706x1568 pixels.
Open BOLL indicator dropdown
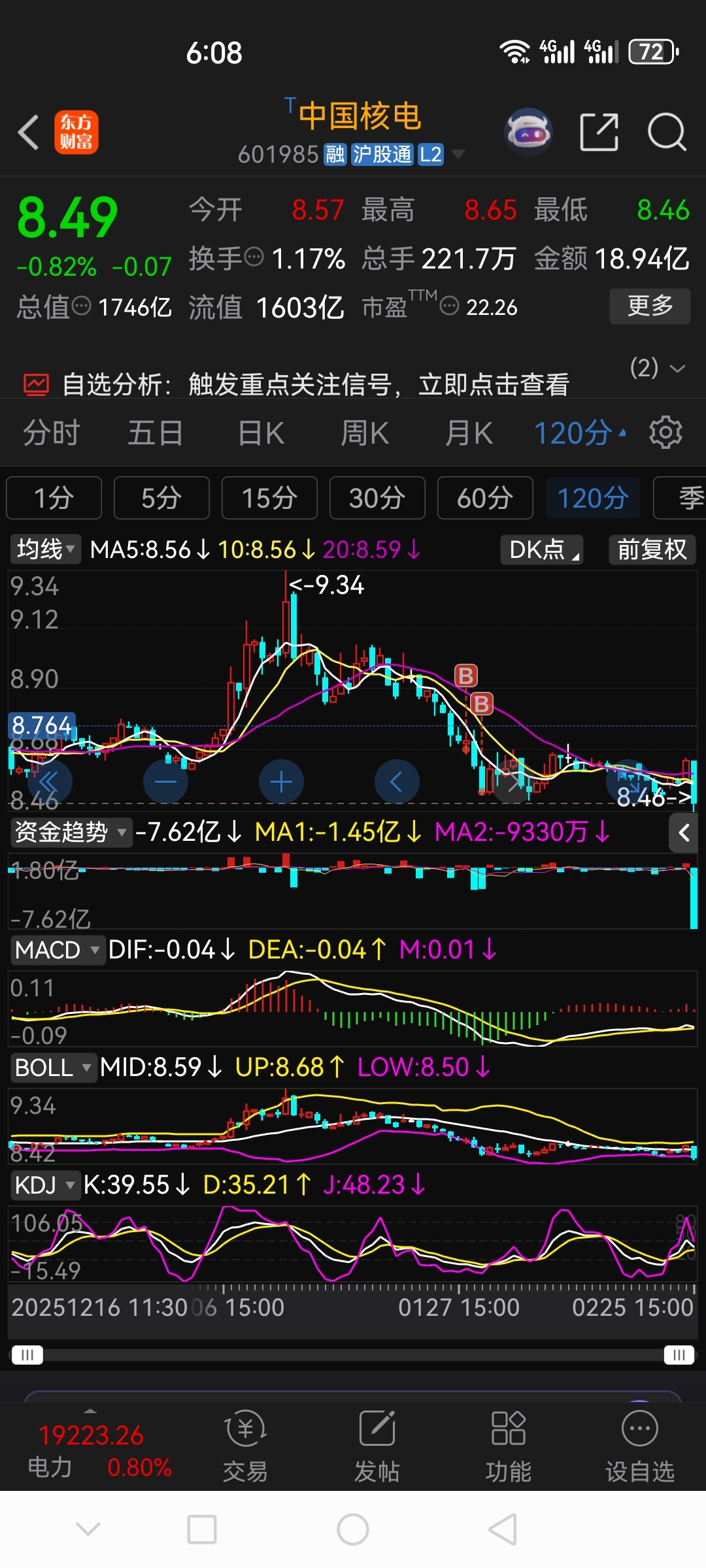point(54,1068)
